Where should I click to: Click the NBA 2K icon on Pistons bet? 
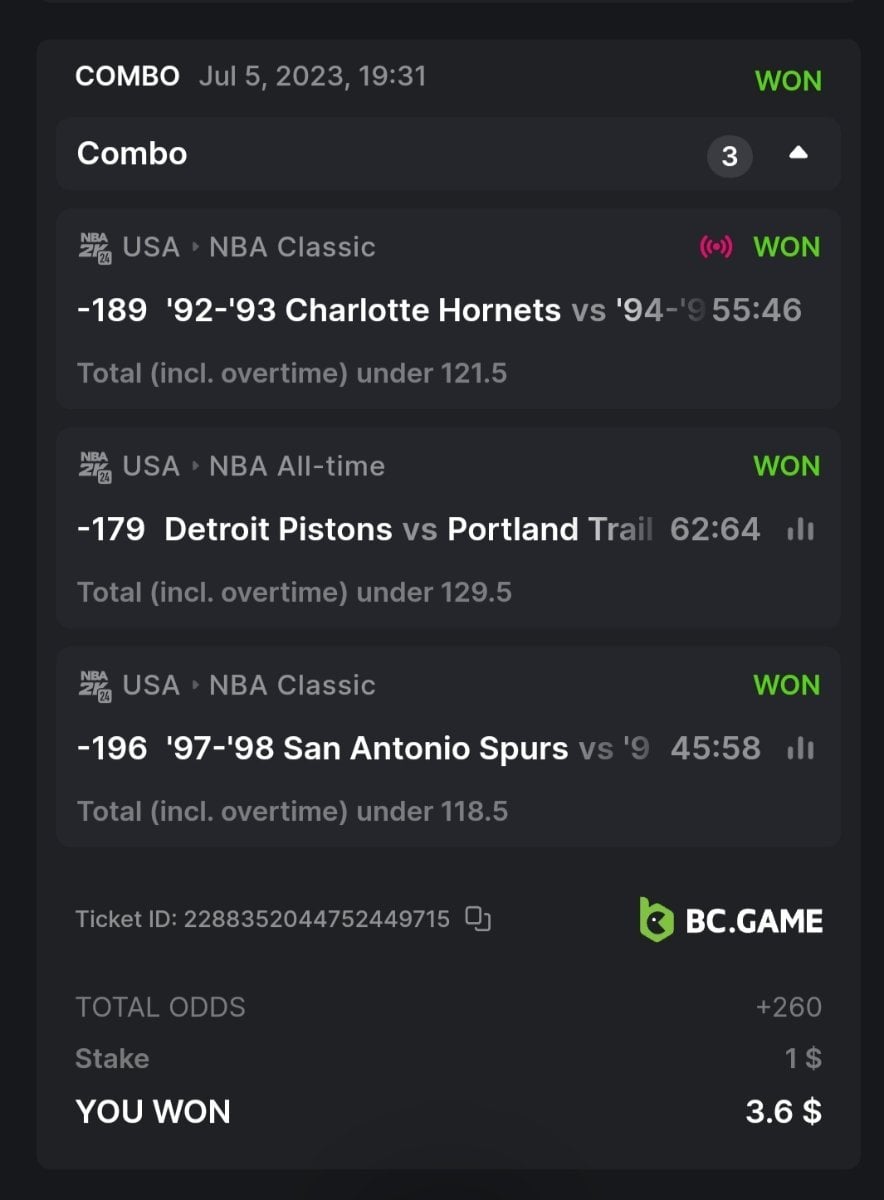96,466
